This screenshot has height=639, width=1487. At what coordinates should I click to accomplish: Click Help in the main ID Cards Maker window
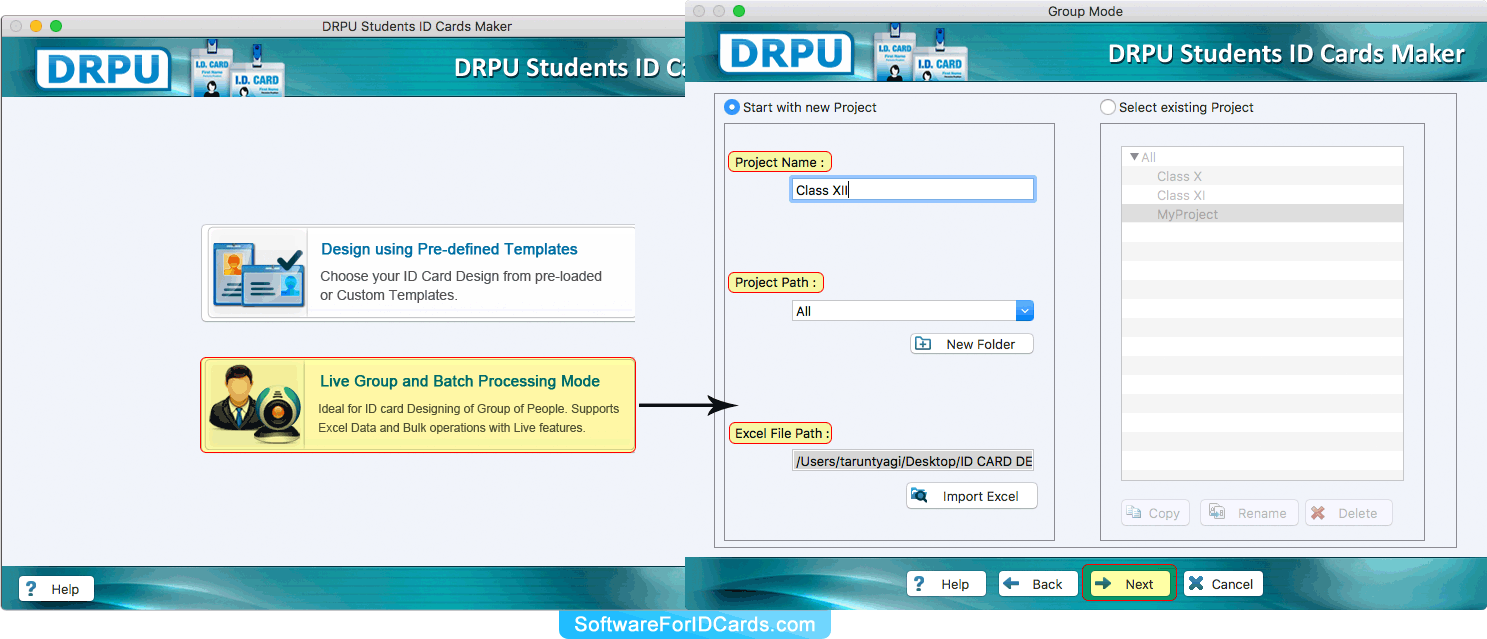point(56,589)
